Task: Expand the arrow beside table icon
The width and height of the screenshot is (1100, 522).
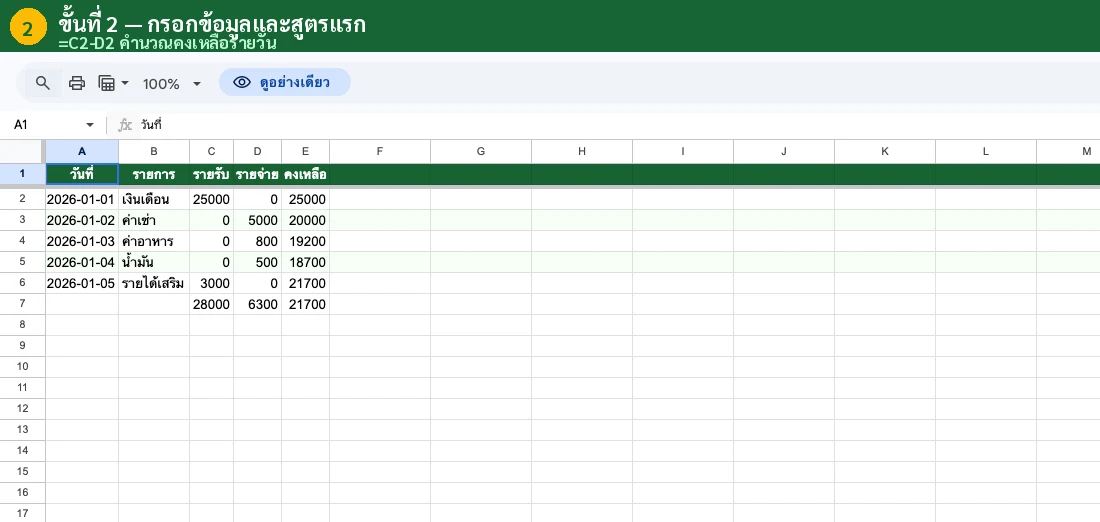Action: (x=126, y=83)
